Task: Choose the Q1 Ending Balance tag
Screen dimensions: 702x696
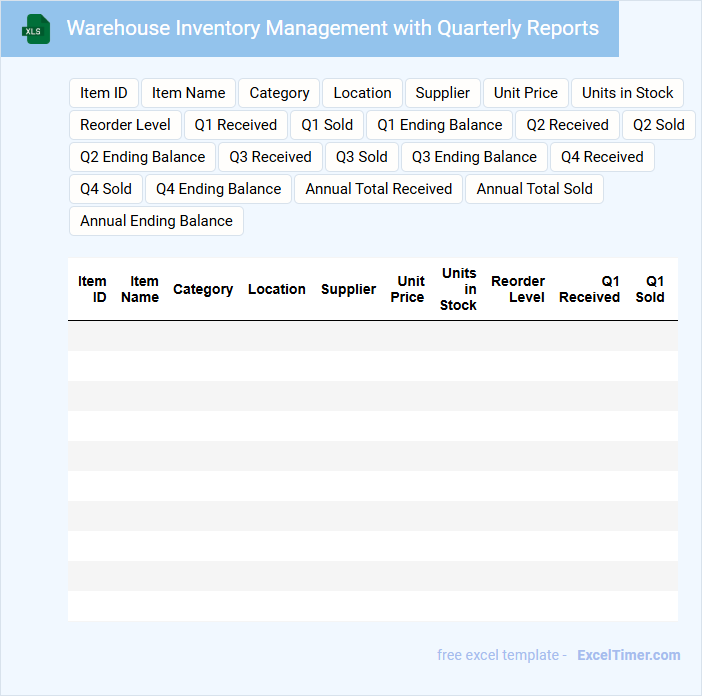Action: (x=439, y=125)
